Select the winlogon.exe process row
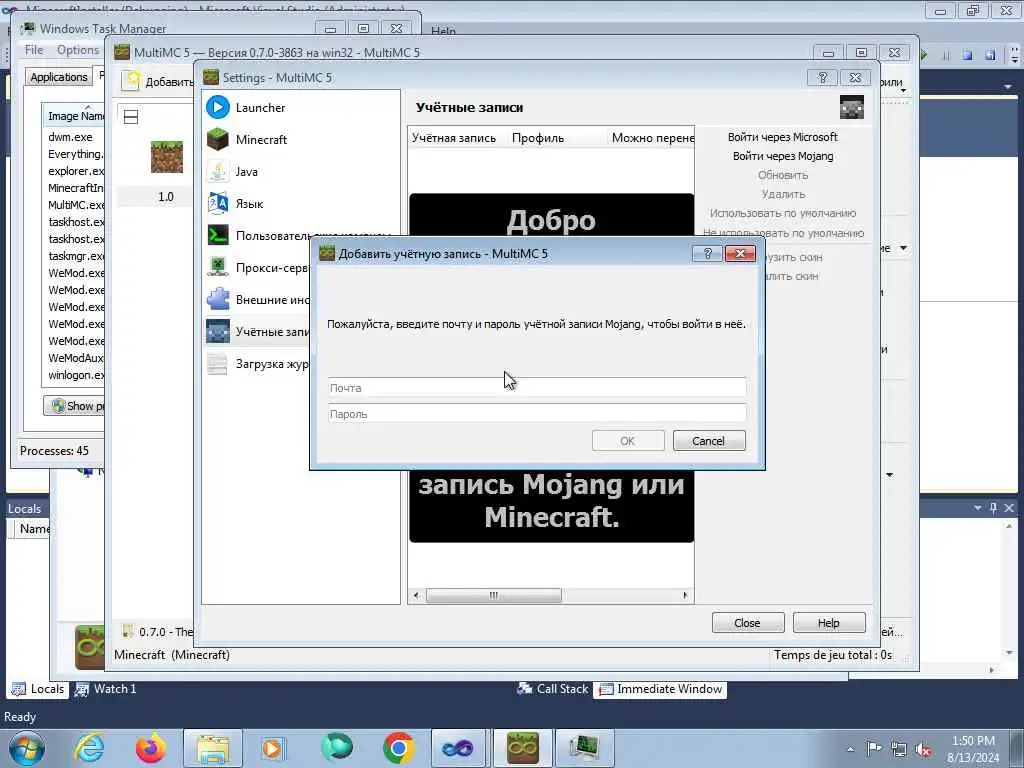This screenshot has width=1024, height=768. click(x=76, y=375)
